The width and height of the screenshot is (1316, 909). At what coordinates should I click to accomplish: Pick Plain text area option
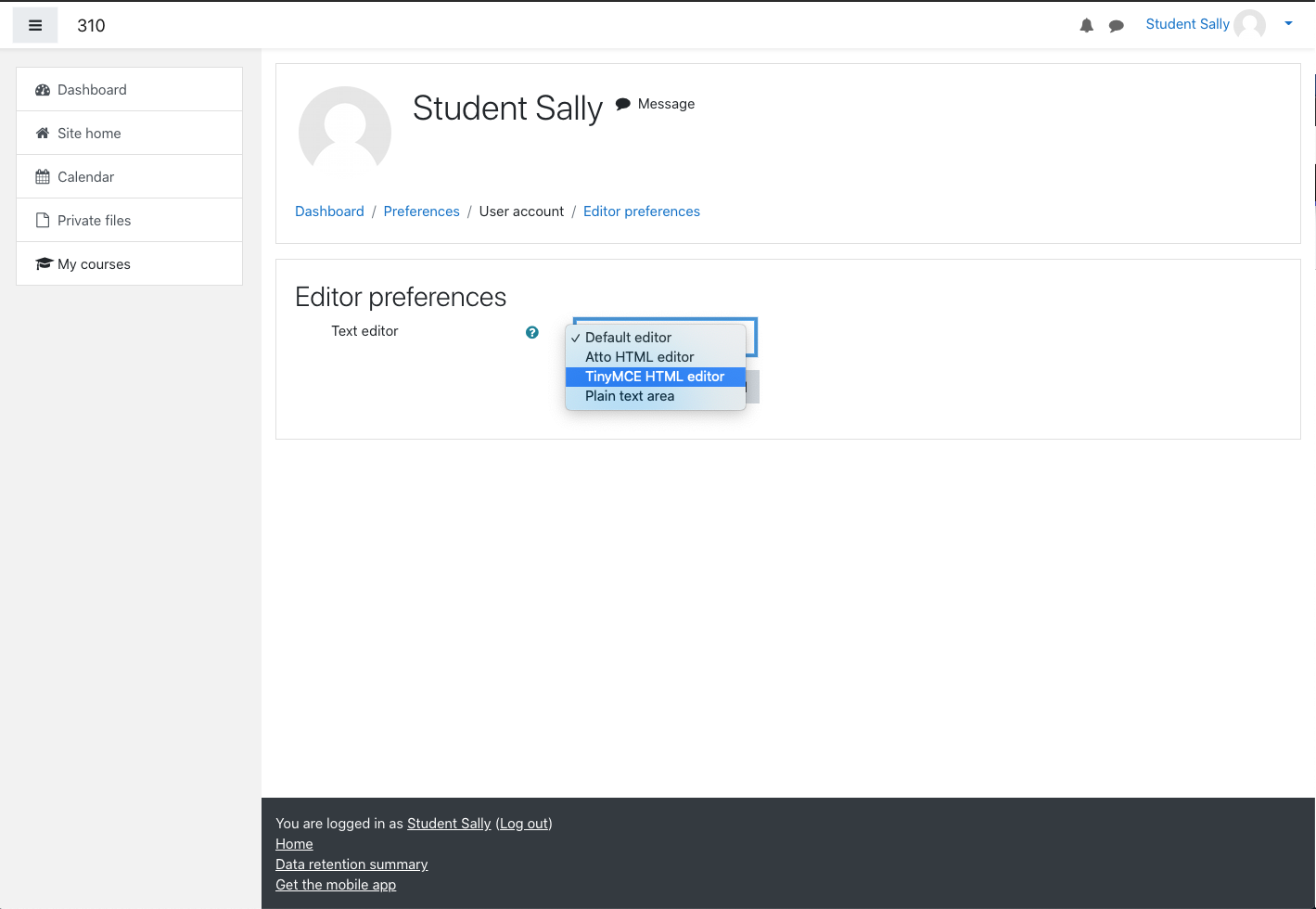pyautogui.click(x=656, y=396)
